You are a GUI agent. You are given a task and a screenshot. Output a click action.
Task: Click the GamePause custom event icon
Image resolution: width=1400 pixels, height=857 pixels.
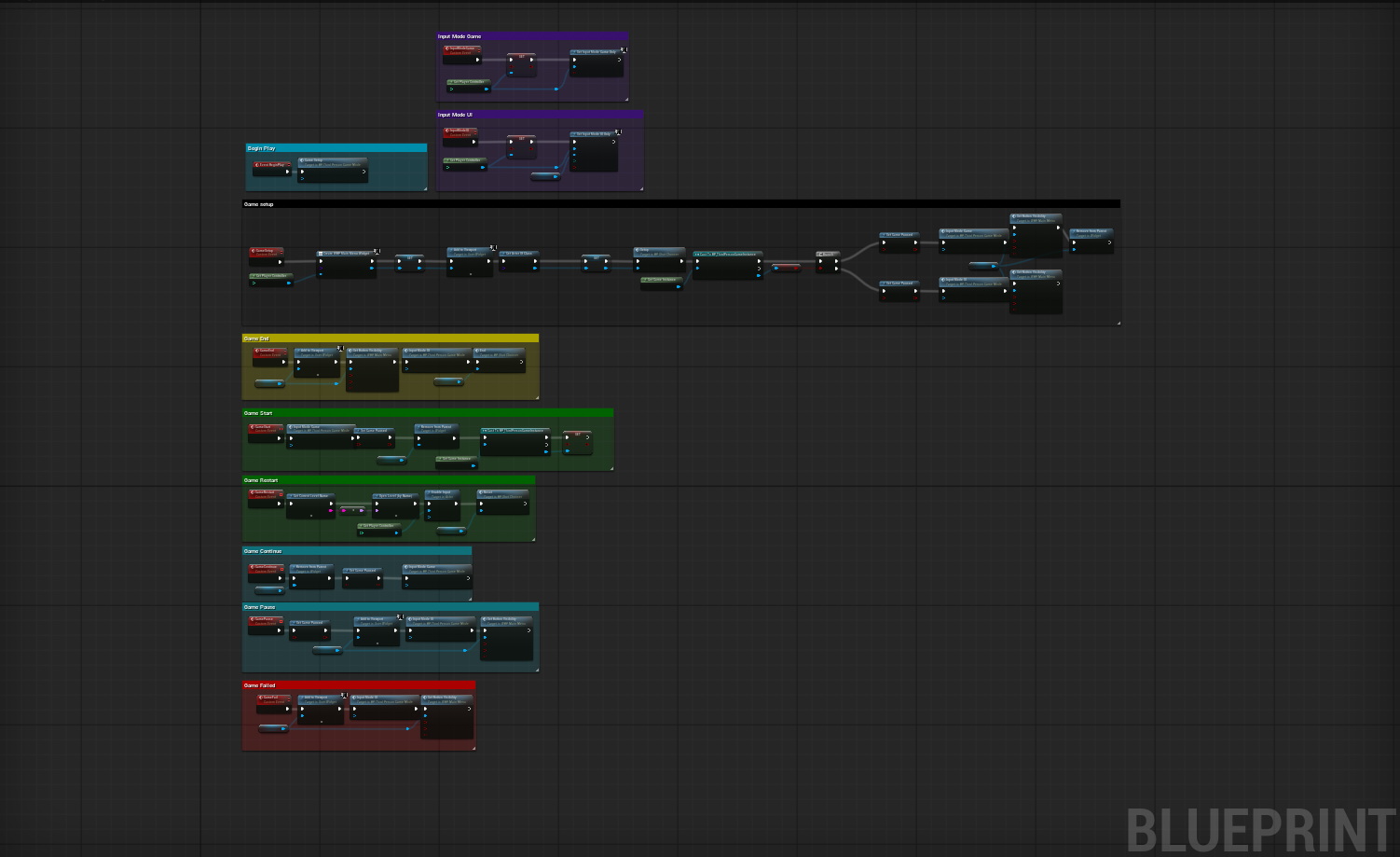(252, 619)
